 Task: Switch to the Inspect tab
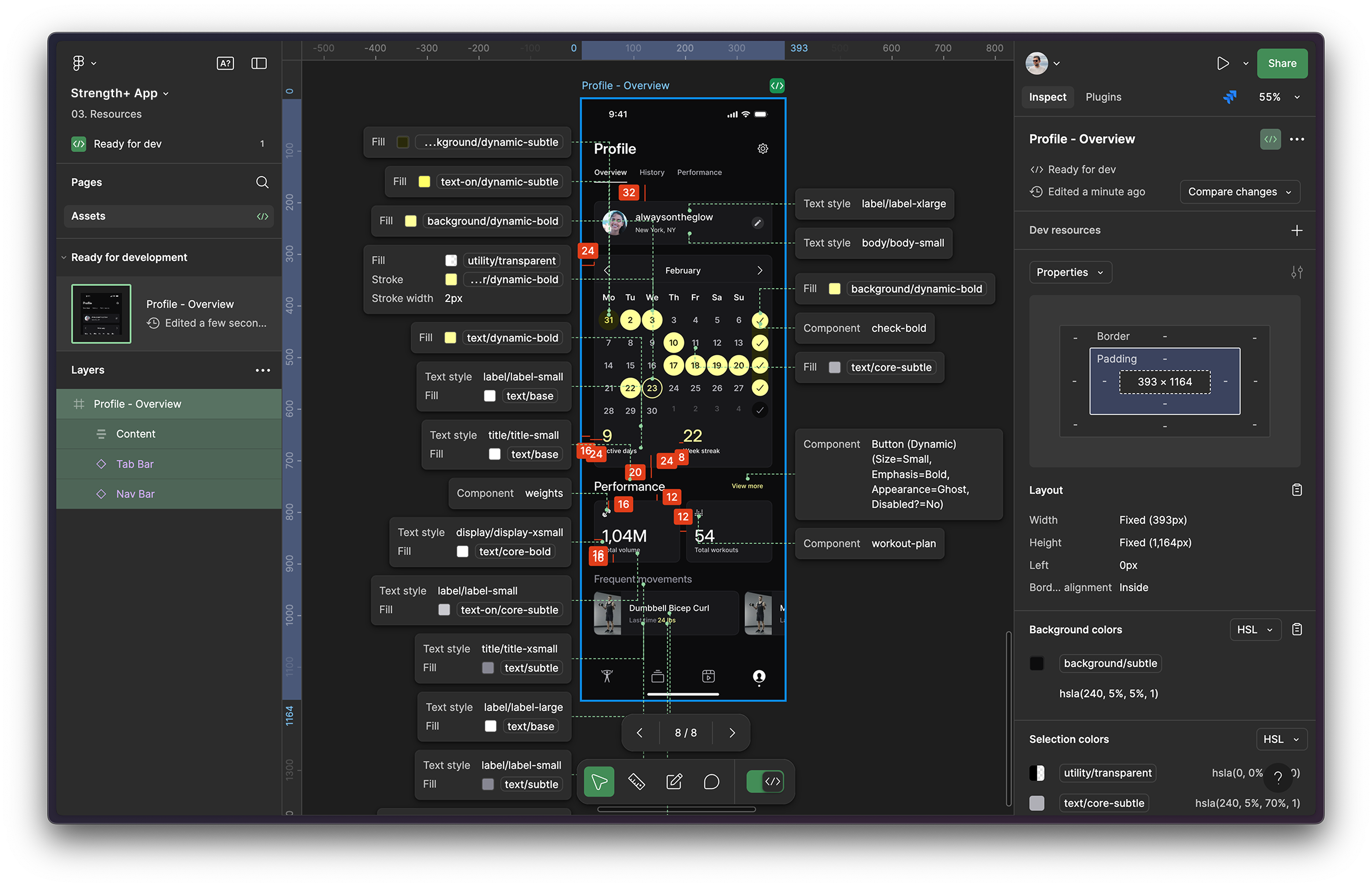tap(1047, 97)
